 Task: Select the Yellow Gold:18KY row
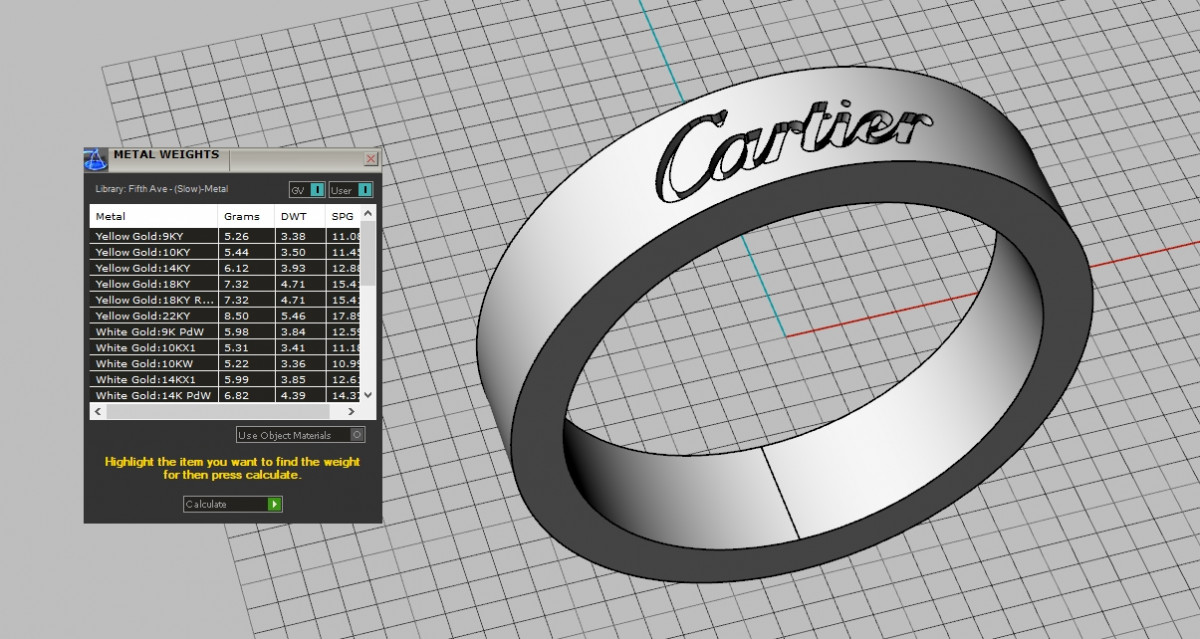tap(153, 284)
